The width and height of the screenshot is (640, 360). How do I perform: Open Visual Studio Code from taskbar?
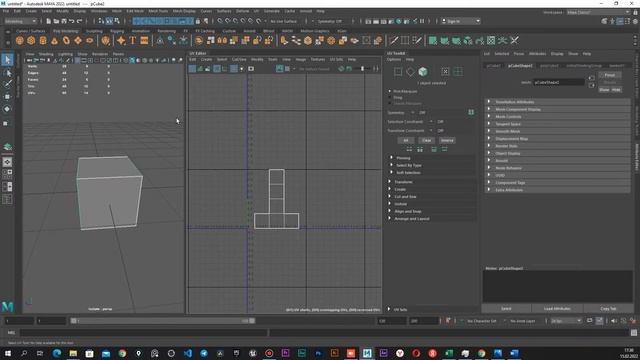(x=187, y=353)
